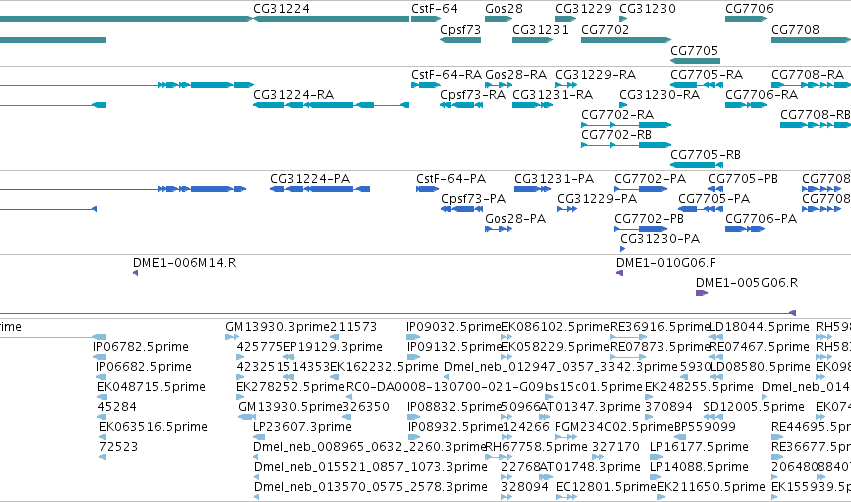Click the CstF-64 gene arrow glyph
The width and height of the screenshot is (851, 502).
pyautogui.click(x=426, y=19)
